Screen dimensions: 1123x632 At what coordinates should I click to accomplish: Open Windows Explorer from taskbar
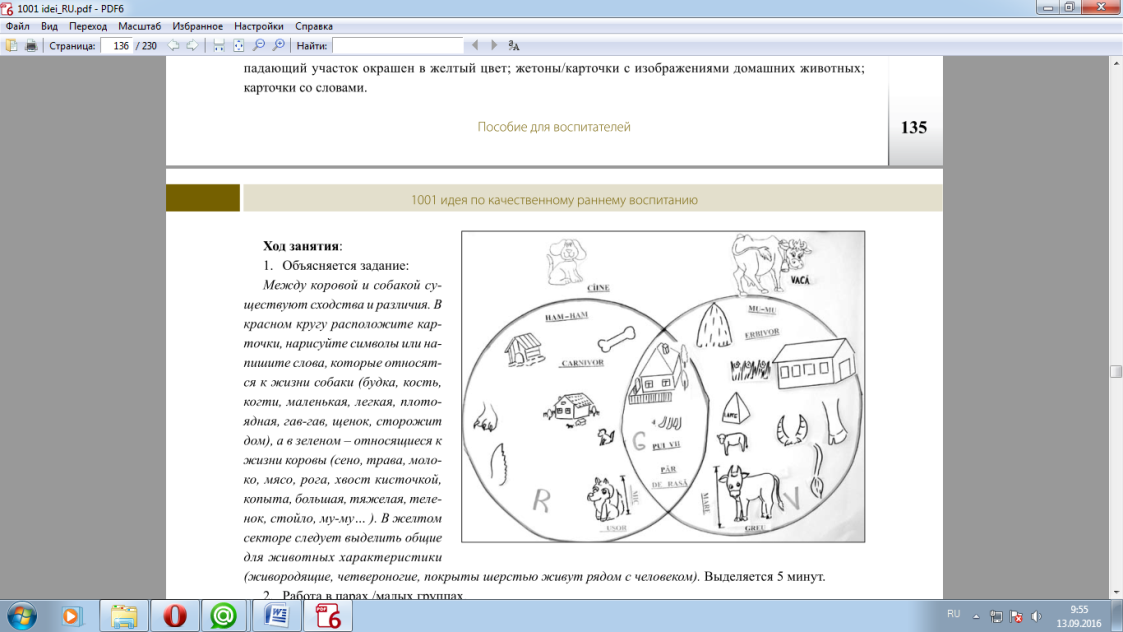pos(124,616)
